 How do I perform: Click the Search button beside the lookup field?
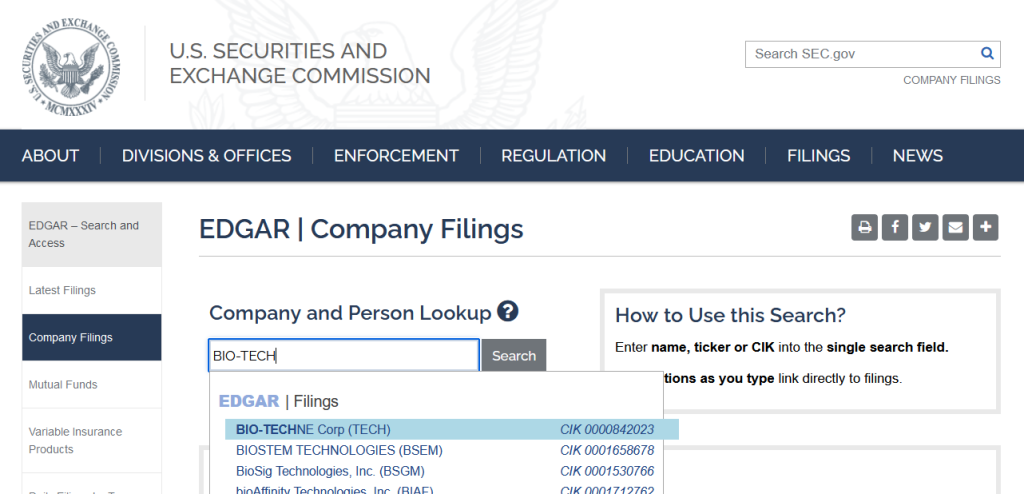pyautogui.click(x=514, y=355)
